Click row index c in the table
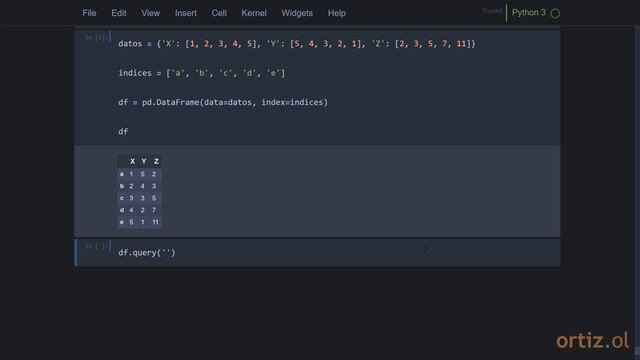 122,198
